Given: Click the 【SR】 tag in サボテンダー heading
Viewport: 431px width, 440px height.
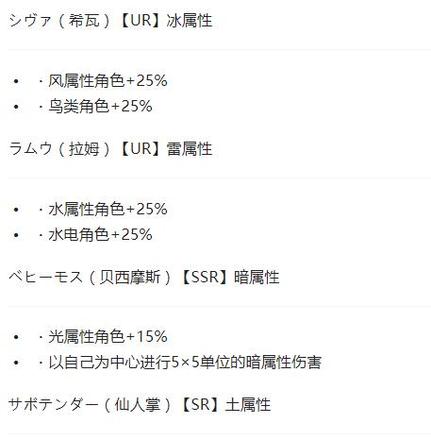Looking at the screenshot, I should tap(200, 405).
